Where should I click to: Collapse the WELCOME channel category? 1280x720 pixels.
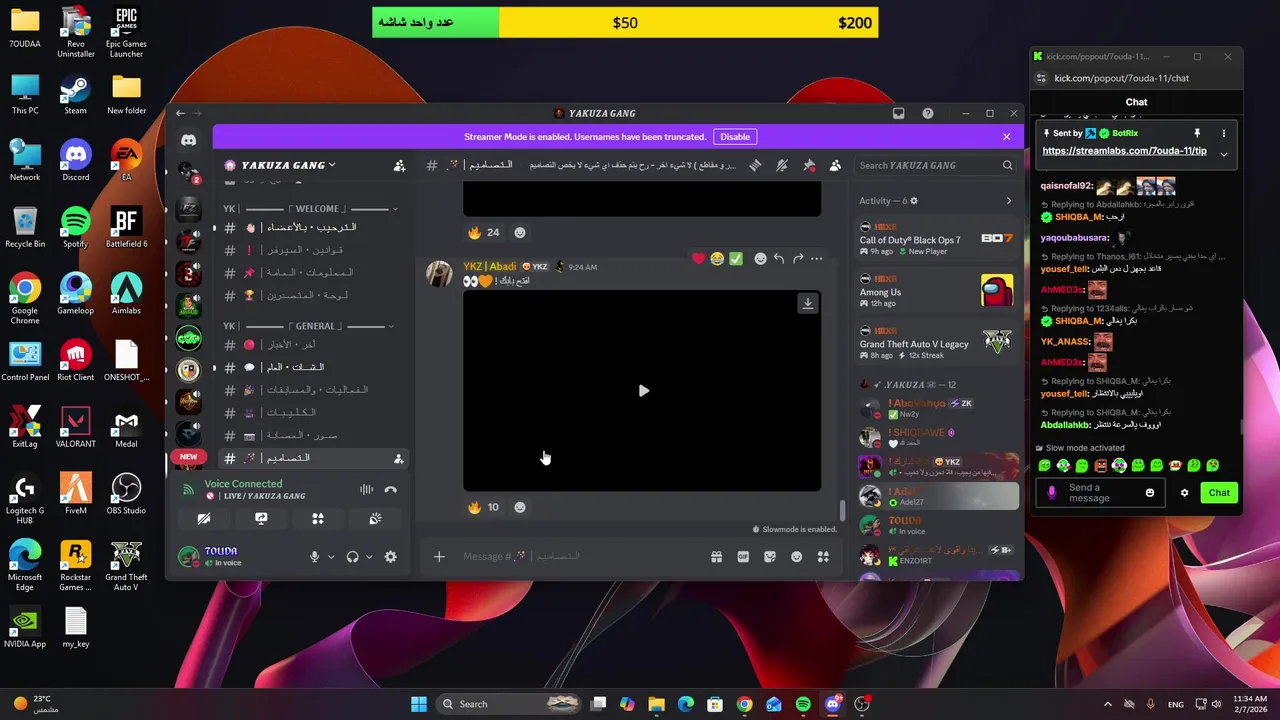310,209
